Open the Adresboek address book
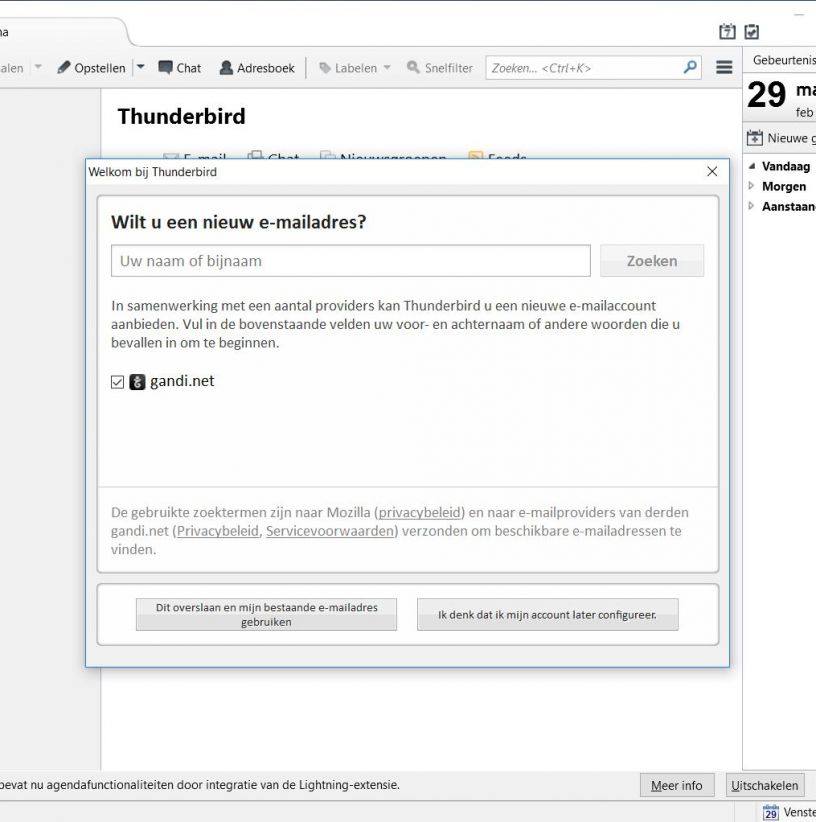816x822 pixels. coord(257,68)
